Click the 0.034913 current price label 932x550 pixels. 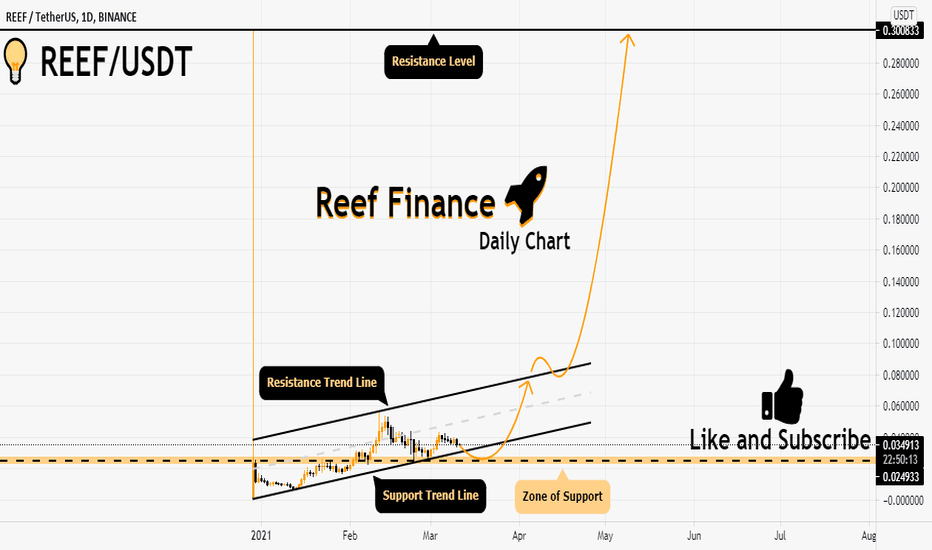coord(900,445)
